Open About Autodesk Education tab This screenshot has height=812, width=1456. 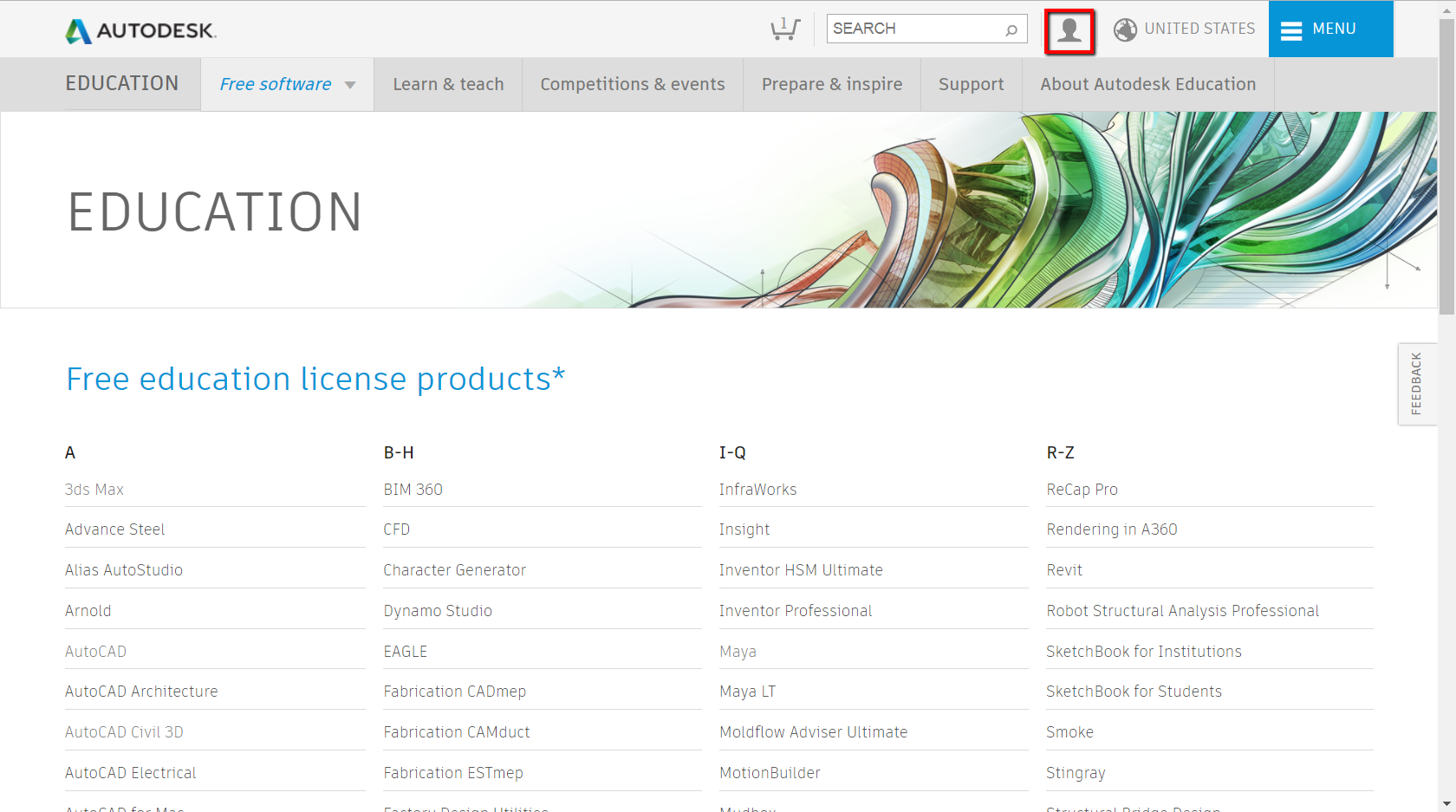pyautogui.click(x=1148, y=84)
